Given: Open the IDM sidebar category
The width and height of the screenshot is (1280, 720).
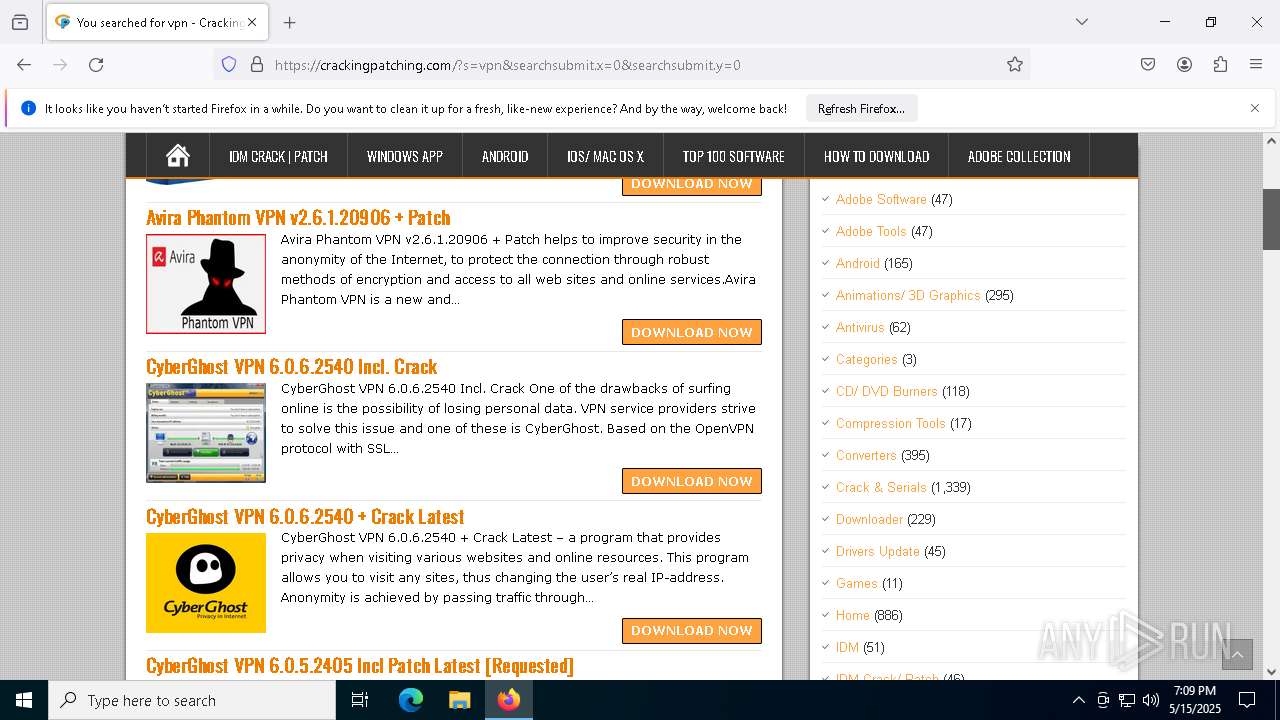Looking at the screenshot, I should (x=847, y=647).
